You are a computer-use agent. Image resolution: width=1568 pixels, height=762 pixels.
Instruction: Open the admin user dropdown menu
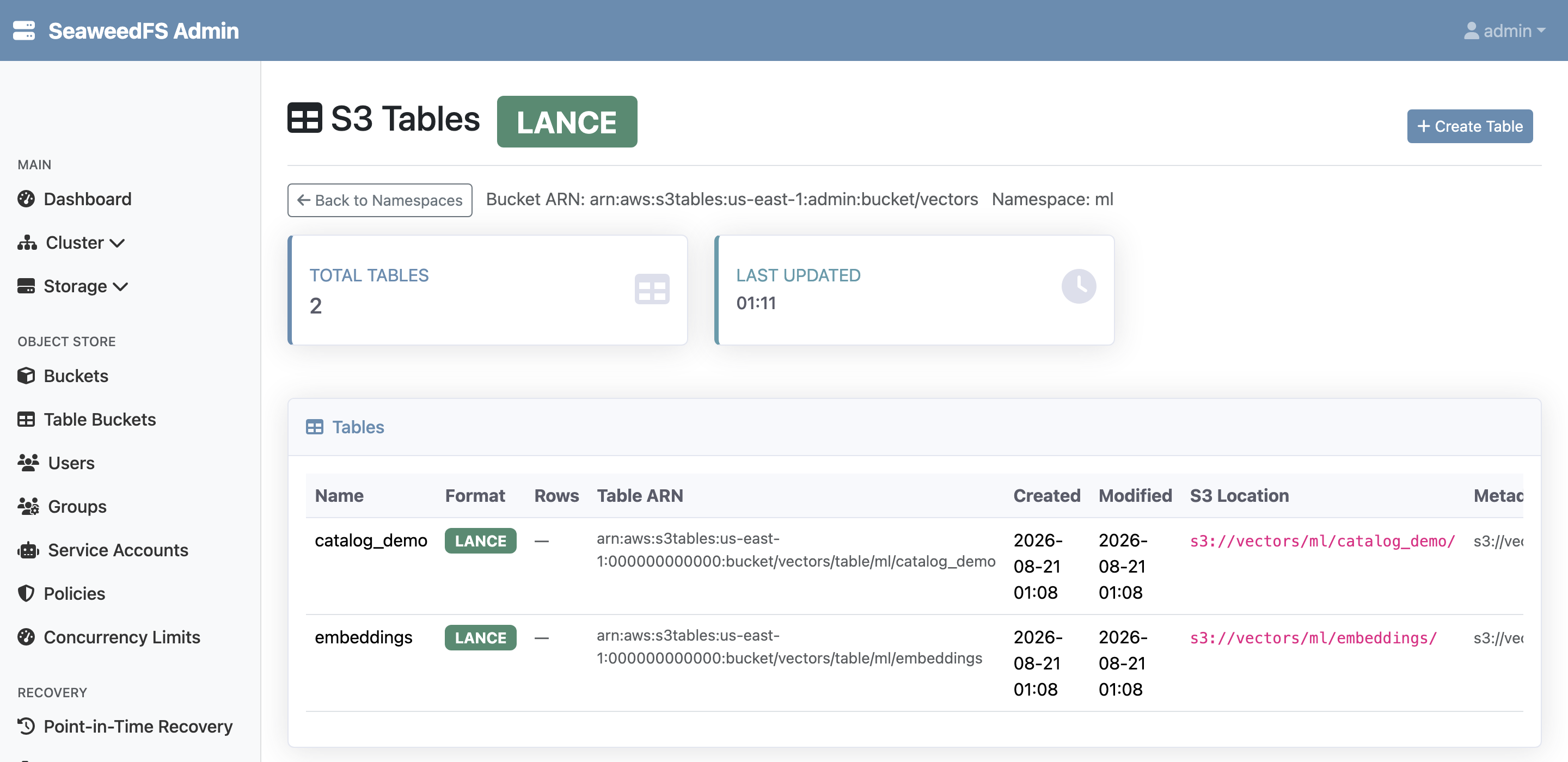click(1505, 30)
